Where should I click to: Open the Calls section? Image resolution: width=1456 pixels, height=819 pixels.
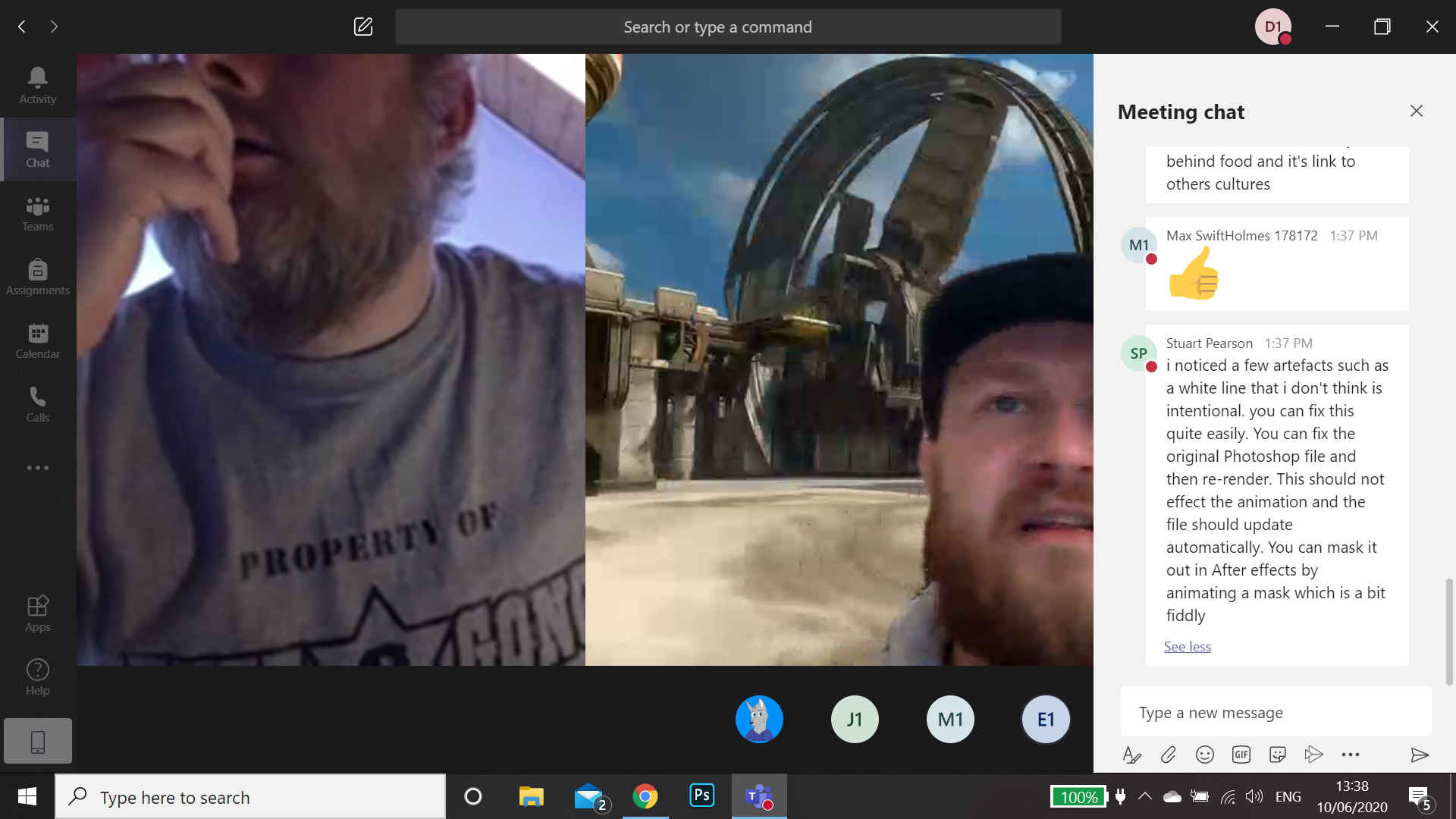pyautogui.click(x=37, y=404)
